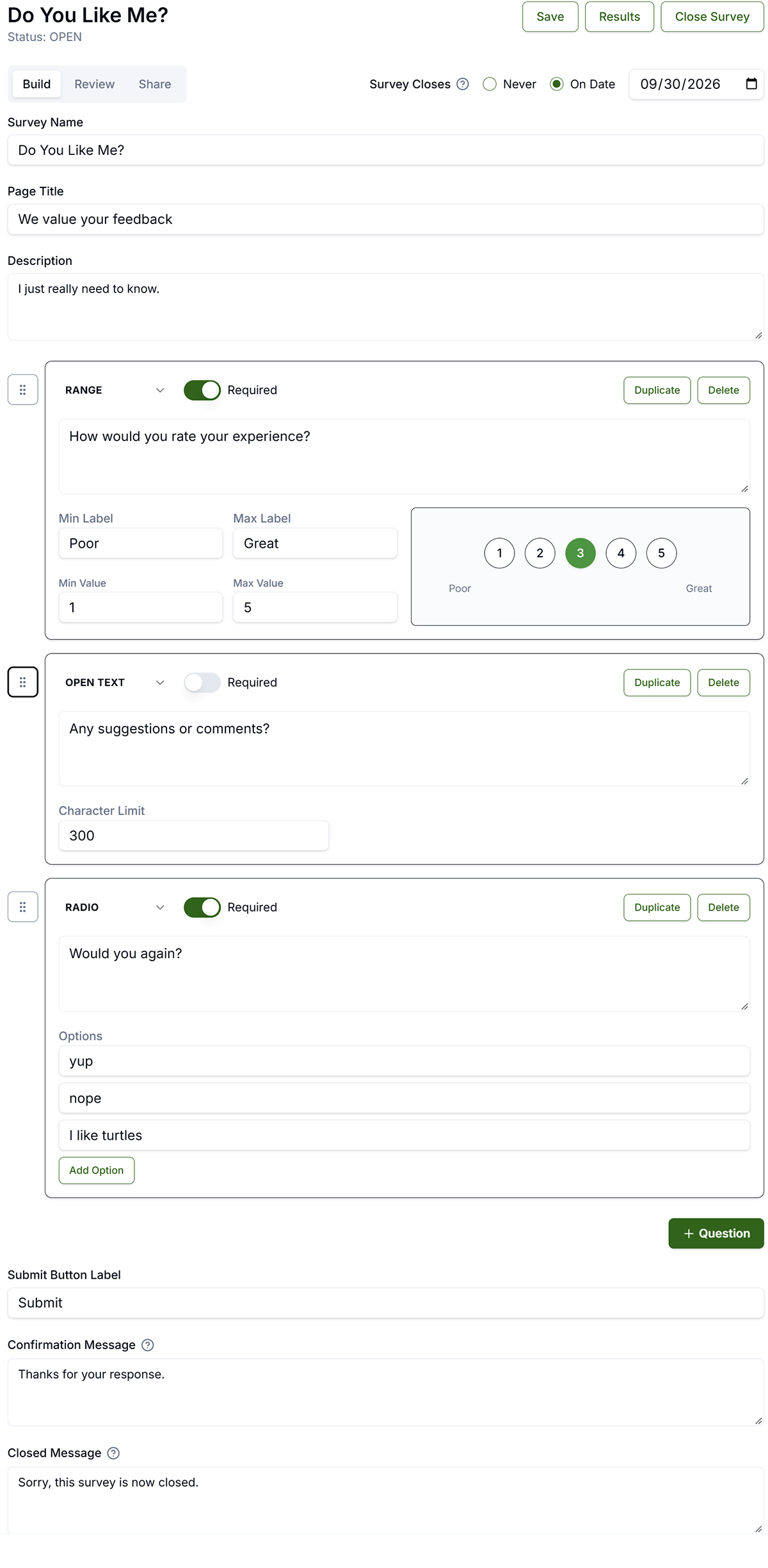The image size is (768, 1568).
Task: Click the Closed Message text area
Action: click(x=386, y=1500)
